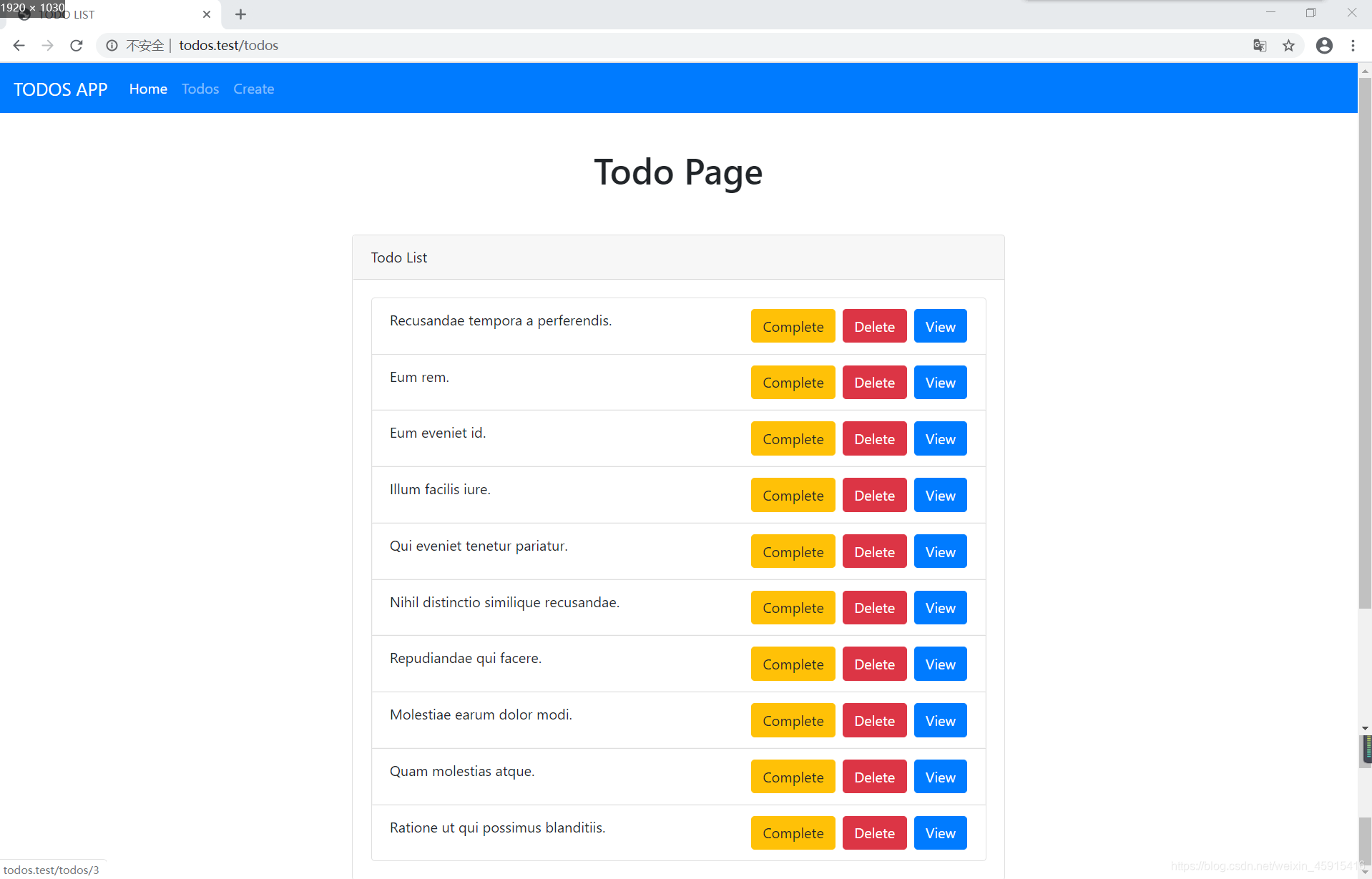Select the TODO LIST browser tab
The image size is (1372, 879).
111,14
